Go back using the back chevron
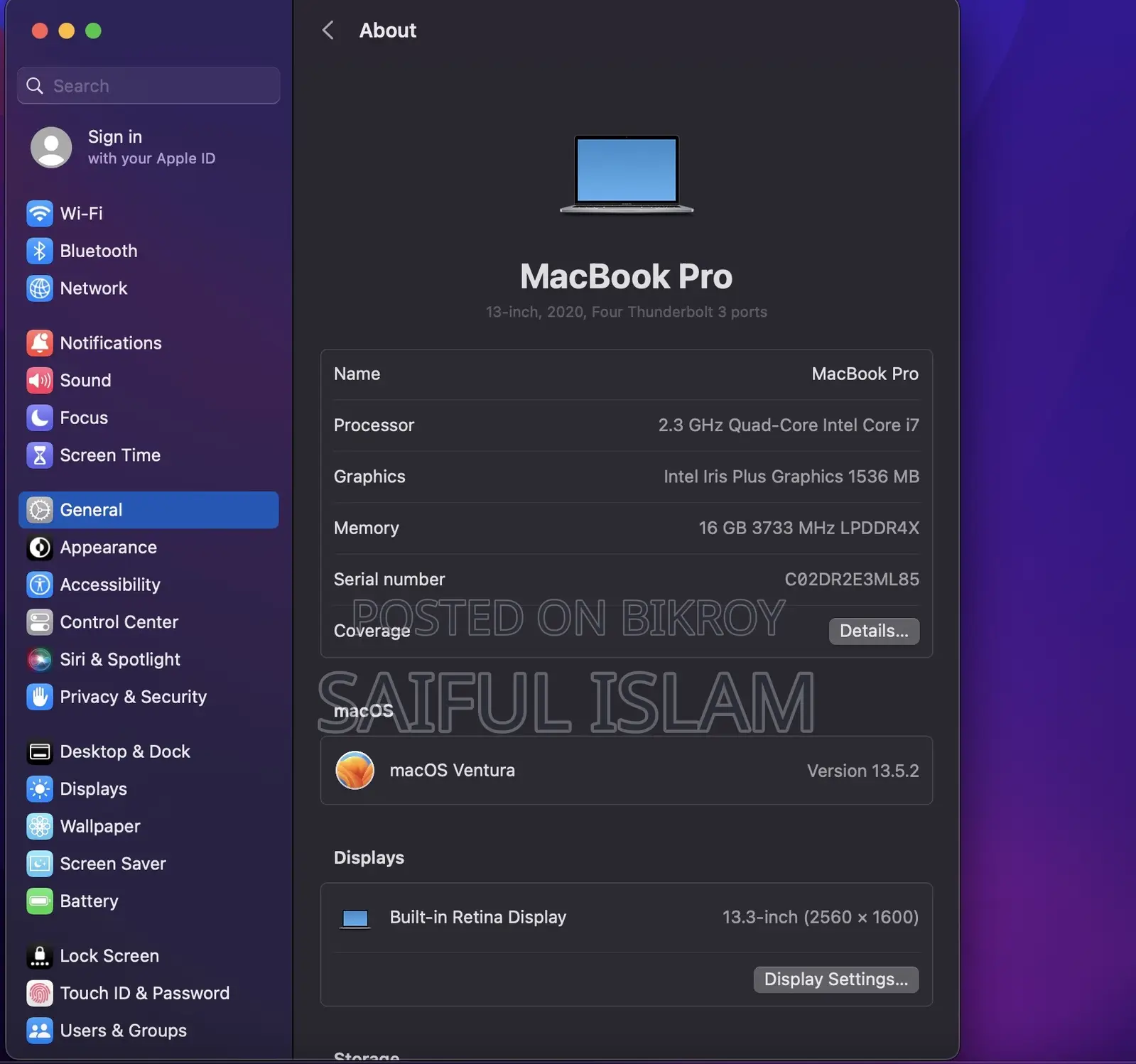Viewport: 1136px width, 1064px height. (x=328, y=31)
